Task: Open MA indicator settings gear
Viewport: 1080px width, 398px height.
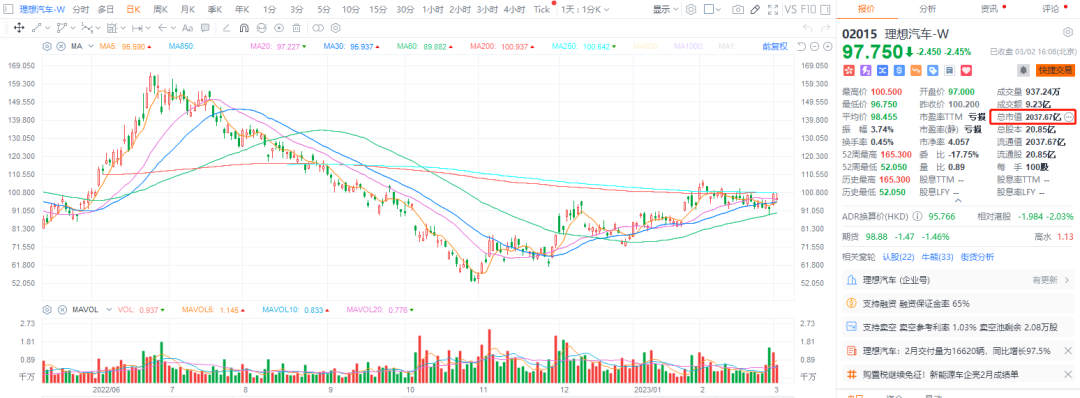Action: point(47,46)
